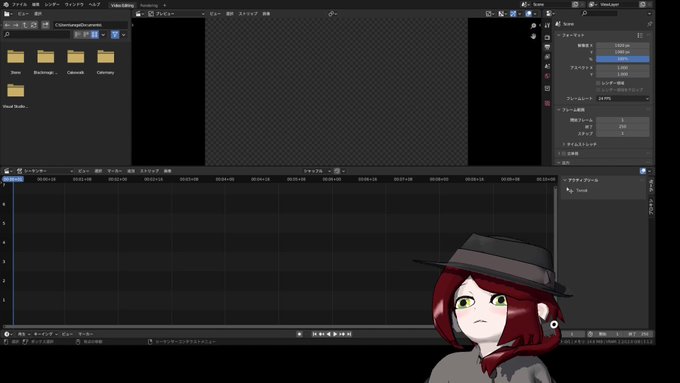This screenshot has width=680, height=383.
Task: Collapse the フォーマット panel
Action: tap(573, 35)
